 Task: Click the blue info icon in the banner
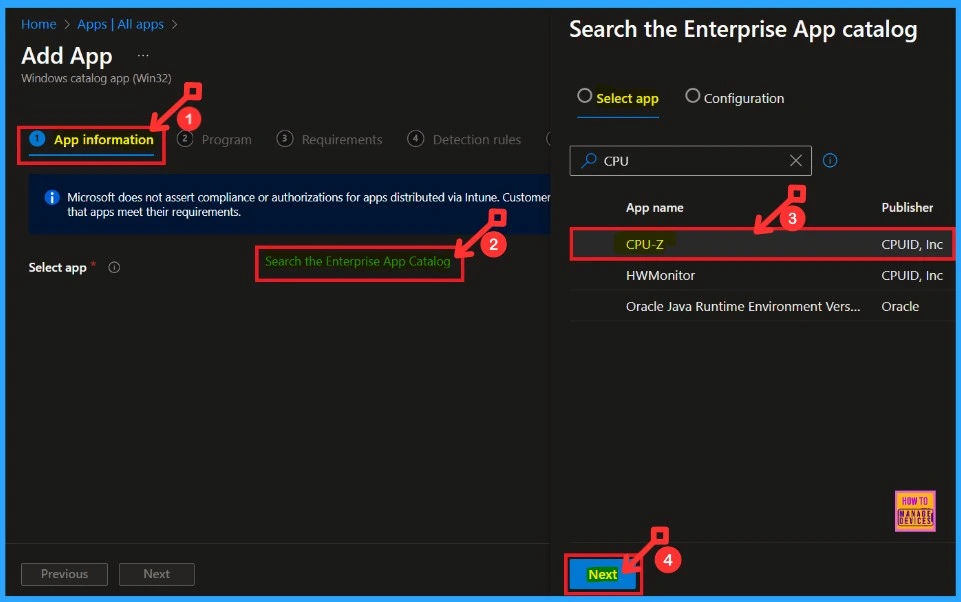point(52,197)
